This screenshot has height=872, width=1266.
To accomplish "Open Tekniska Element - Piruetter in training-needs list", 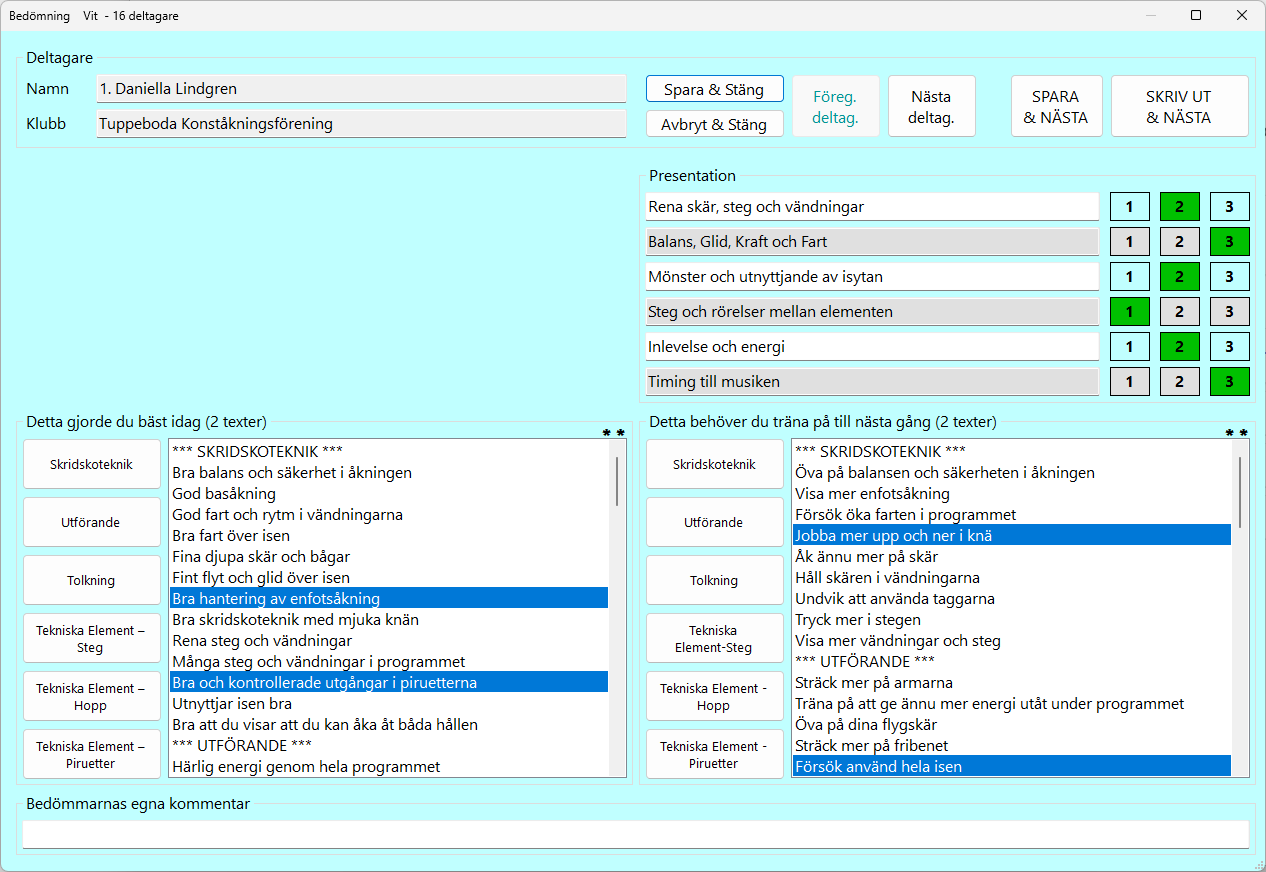I will coord(715,754).
